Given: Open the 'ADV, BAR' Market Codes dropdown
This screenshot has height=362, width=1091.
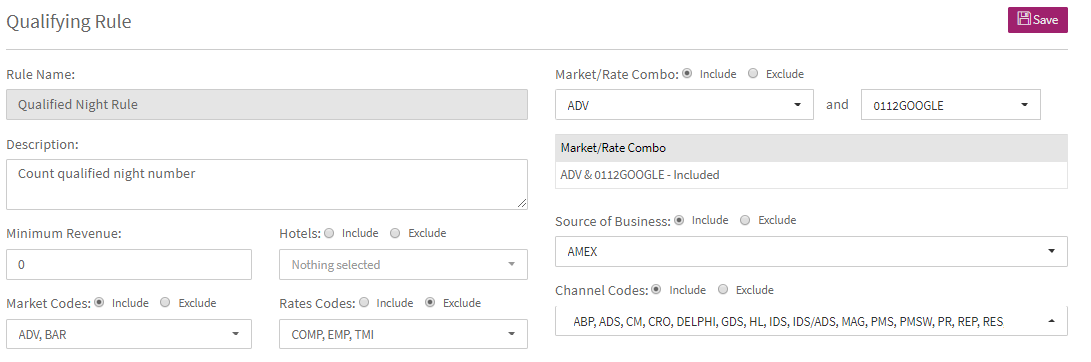Looking at the screenshot, I should tap(129, 334).
